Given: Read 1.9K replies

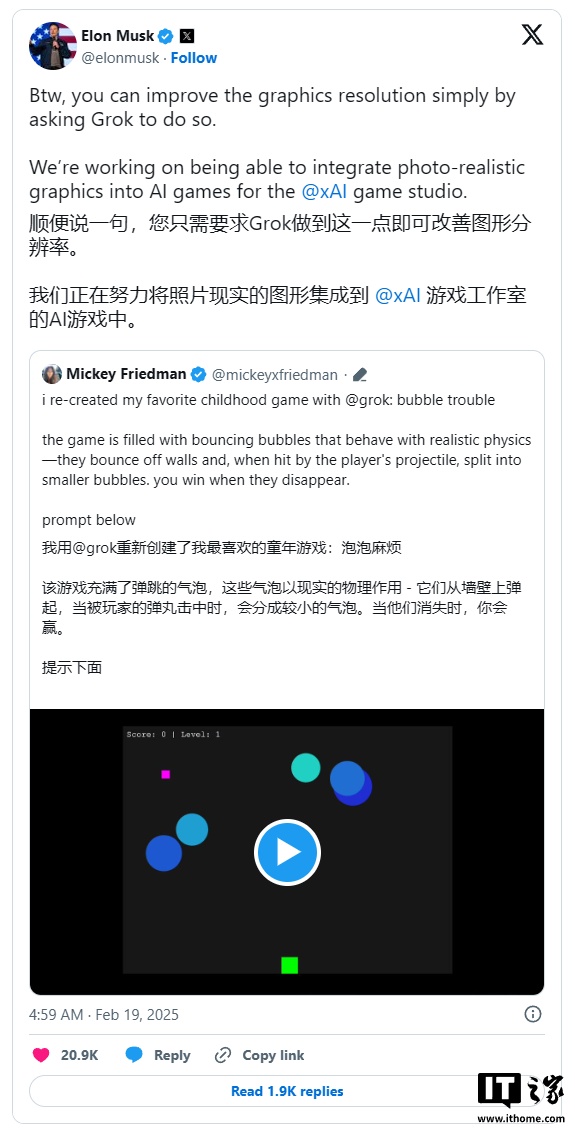Looking at the screenshot, I should [287, 1091].
